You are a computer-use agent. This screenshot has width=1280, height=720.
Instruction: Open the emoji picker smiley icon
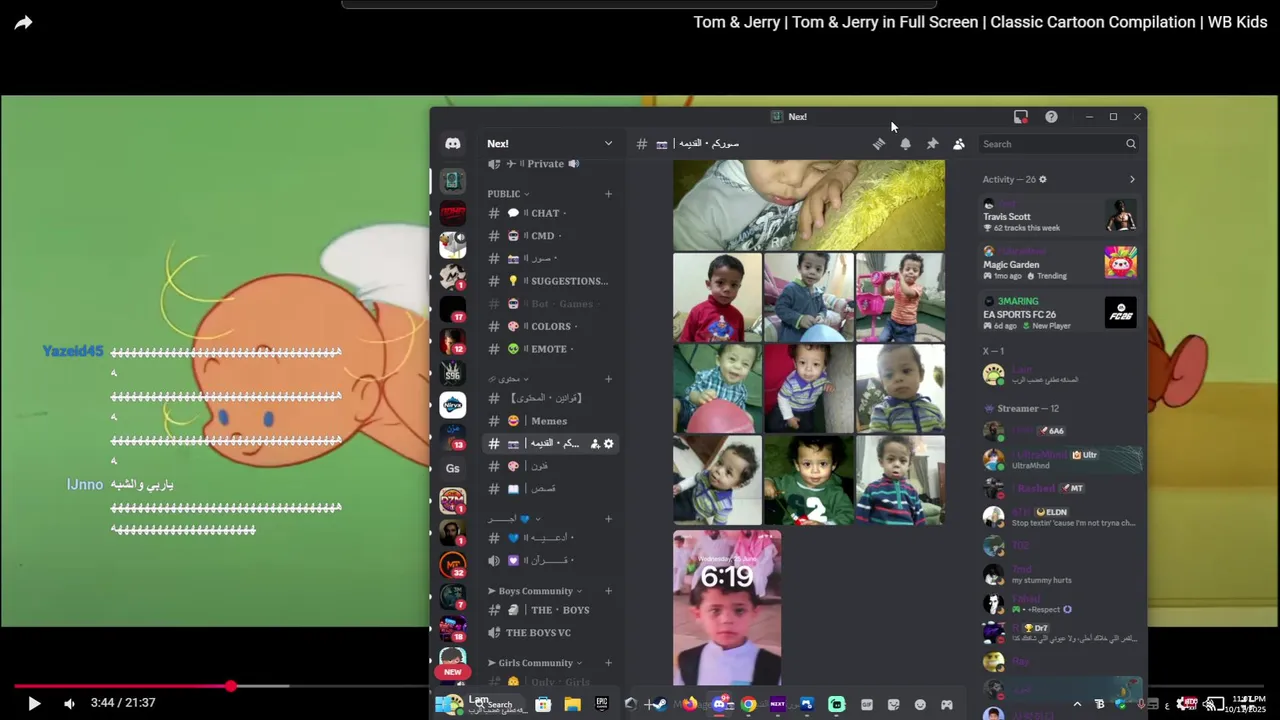(920, 704)
